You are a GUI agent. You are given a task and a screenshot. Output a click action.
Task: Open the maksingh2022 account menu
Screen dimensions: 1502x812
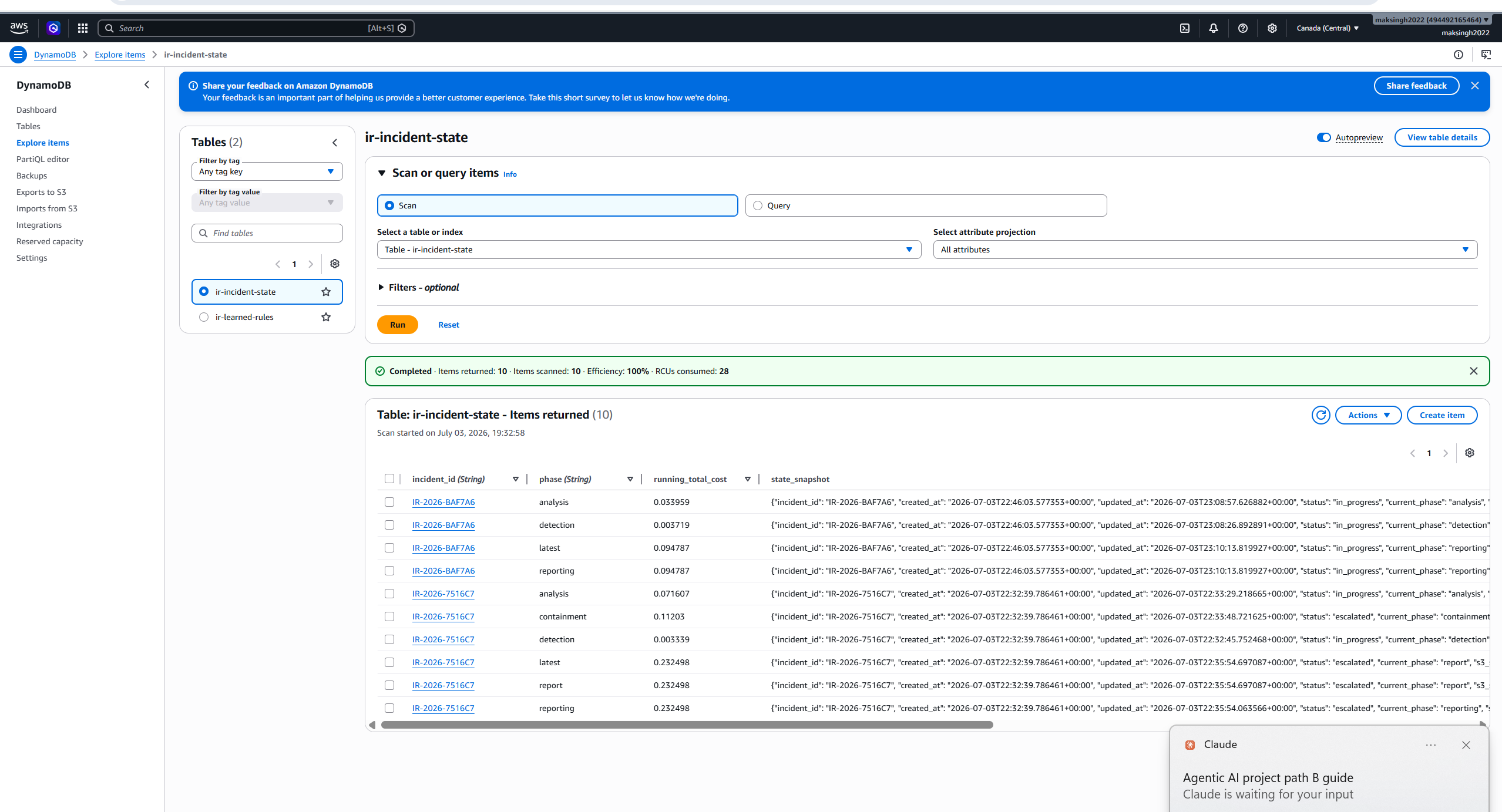tap(1433, 20)
